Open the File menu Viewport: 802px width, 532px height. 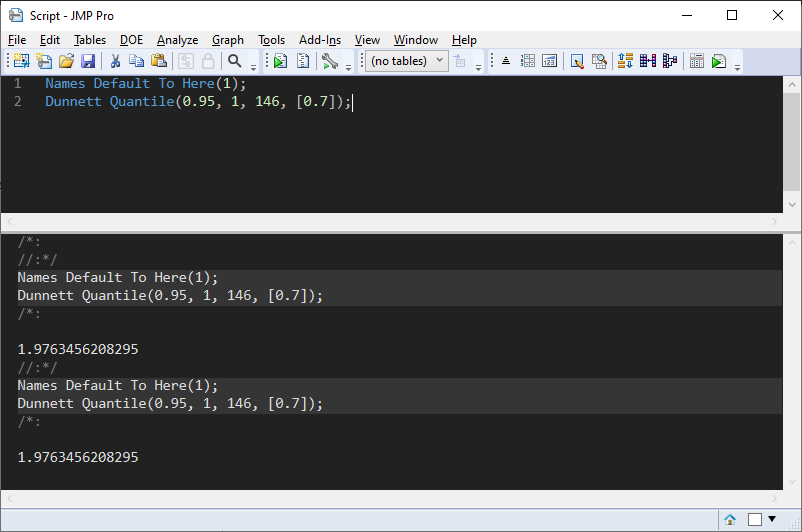[x=17, y=40]
